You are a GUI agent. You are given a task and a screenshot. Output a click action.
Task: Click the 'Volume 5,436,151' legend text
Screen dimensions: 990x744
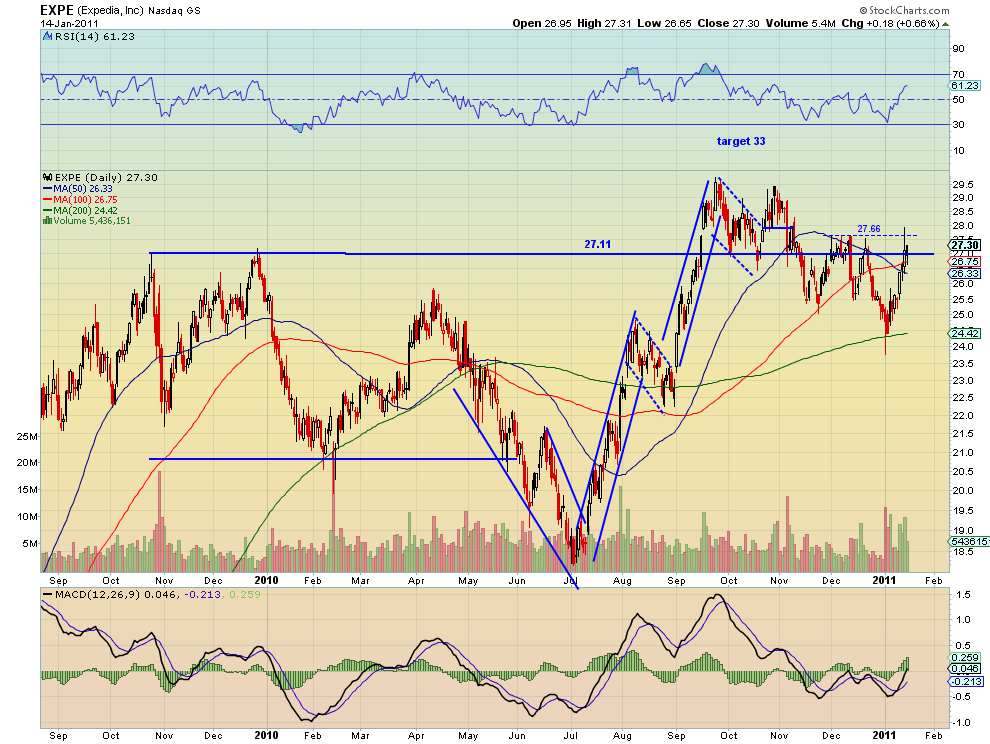(92, 220)
